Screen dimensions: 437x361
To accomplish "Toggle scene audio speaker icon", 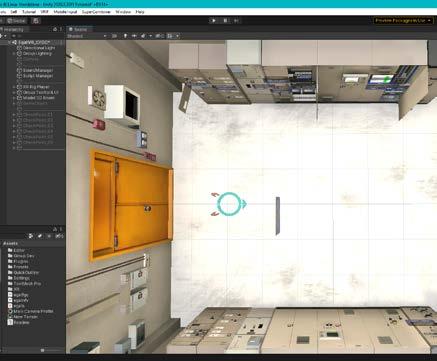I will 134,36.
